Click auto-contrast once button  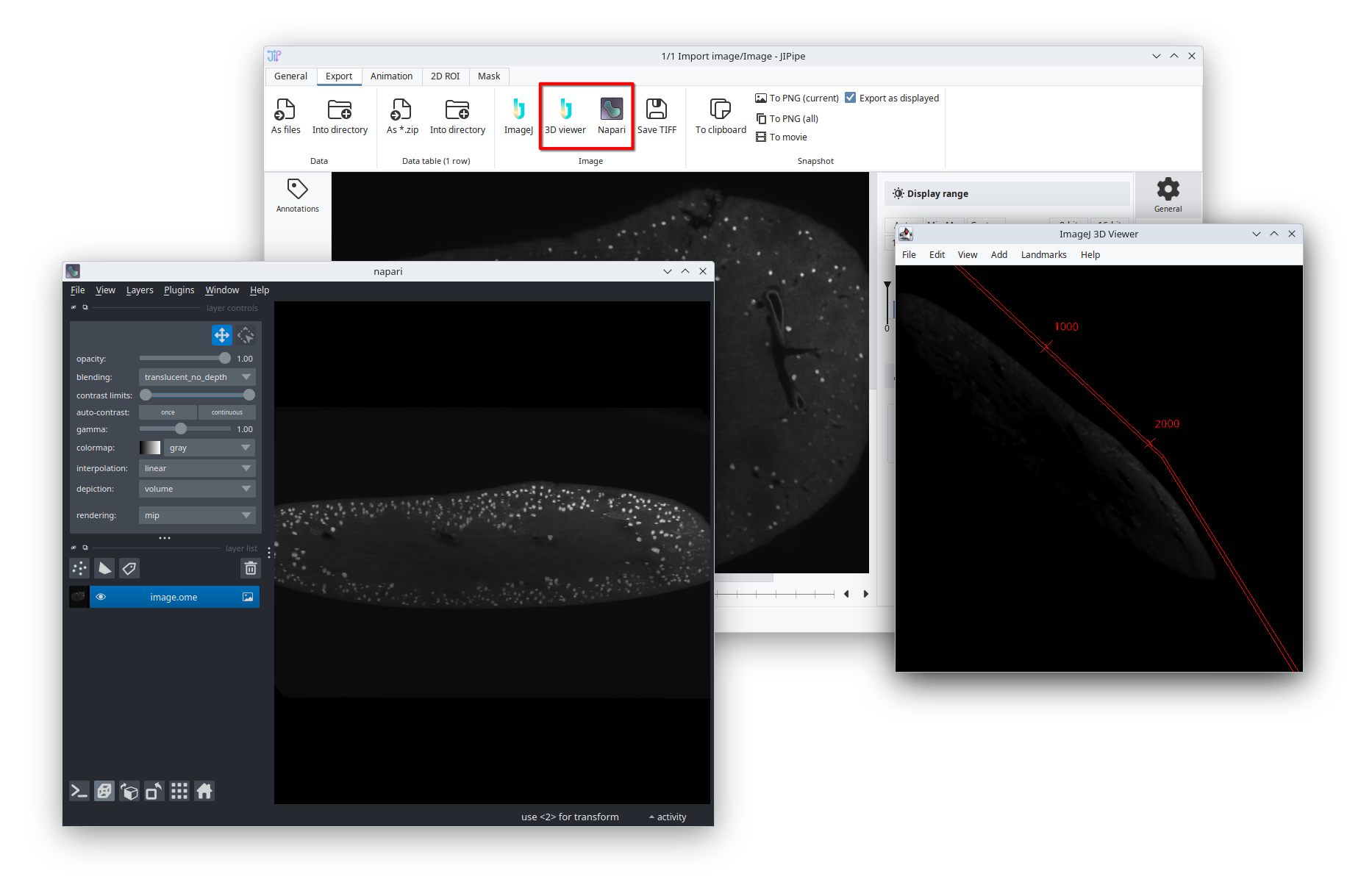pos(168,412)
